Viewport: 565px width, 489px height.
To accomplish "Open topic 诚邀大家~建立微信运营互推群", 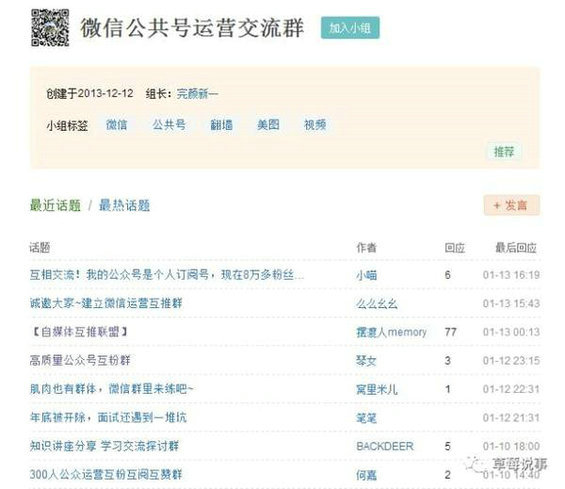I will tap(106, 303).
